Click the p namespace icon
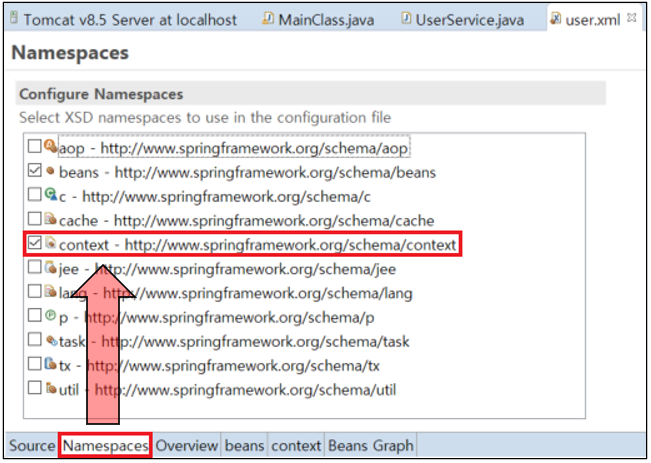Image resolution: width=651 pixels, height=463 pixels. [x=51, y=315]
